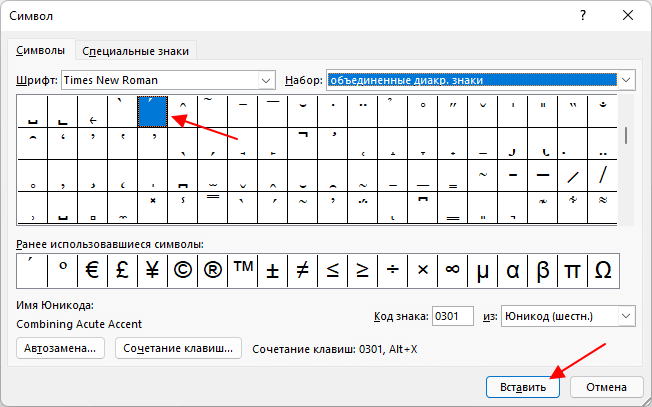Screen dimensions: 652x407
Task: Pick the Greek letter beta
Action: click(543, 271)
